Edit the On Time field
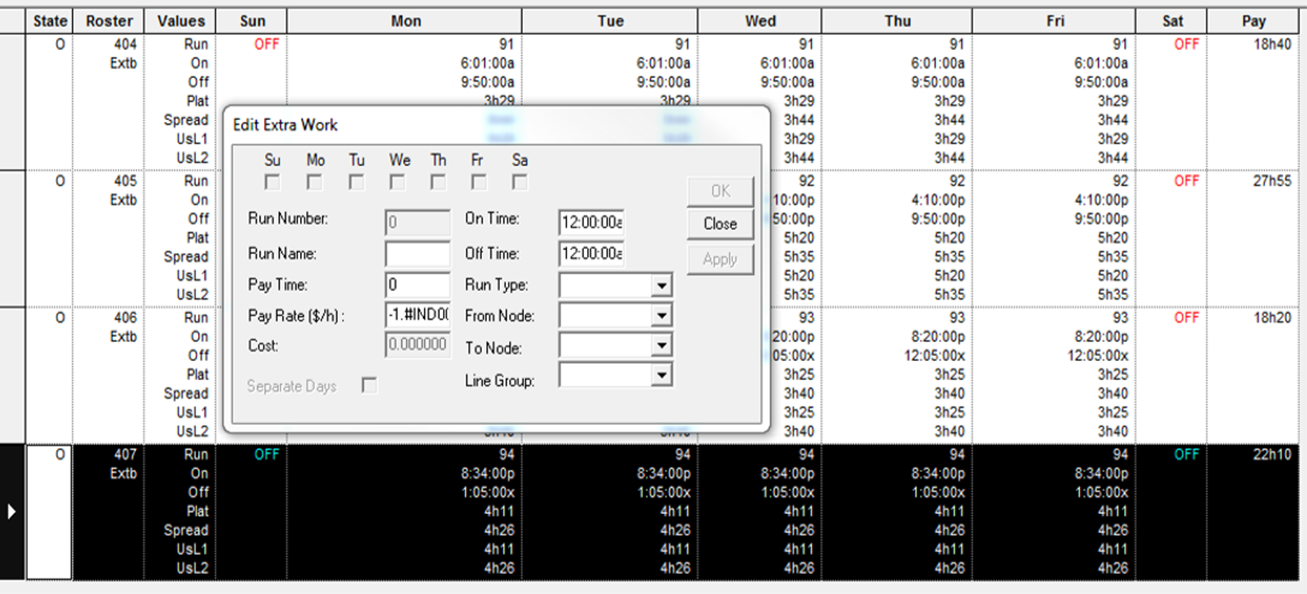 pos(591,223)
